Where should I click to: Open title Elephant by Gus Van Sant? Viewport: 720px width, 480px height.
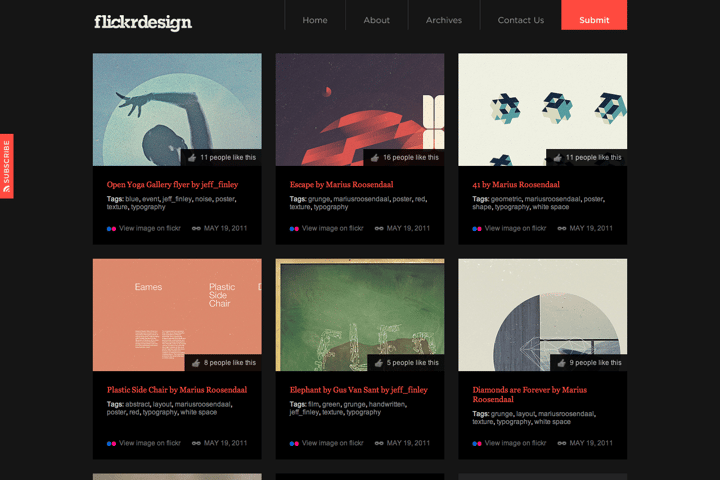[x=358, y=390]
